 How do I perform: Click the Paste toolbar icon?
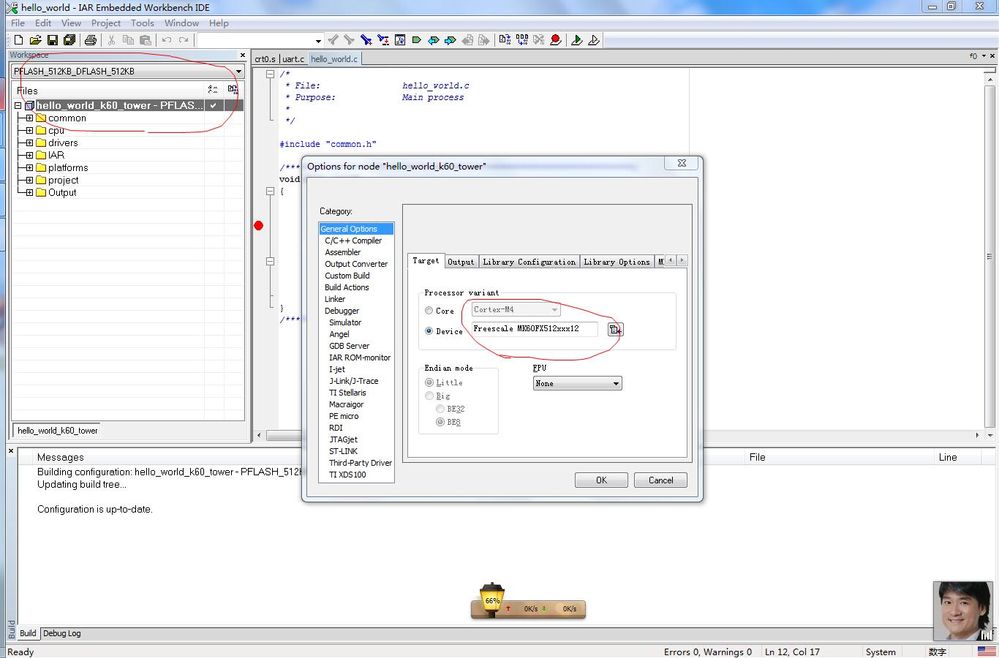(x=145, y=40)
